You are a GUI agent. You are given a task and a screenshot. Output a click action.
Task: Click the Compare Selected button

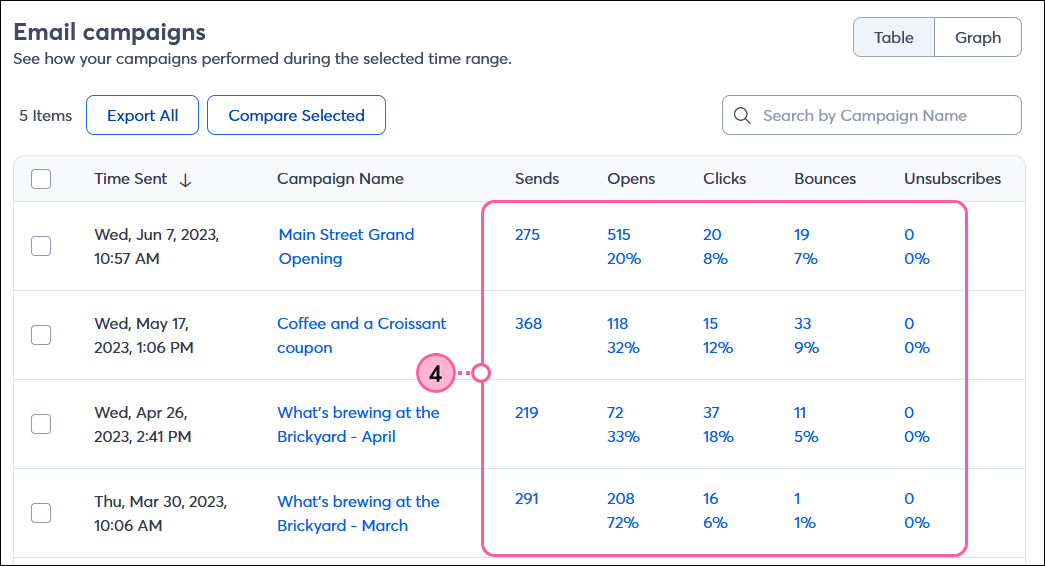[x=297, y=115]
